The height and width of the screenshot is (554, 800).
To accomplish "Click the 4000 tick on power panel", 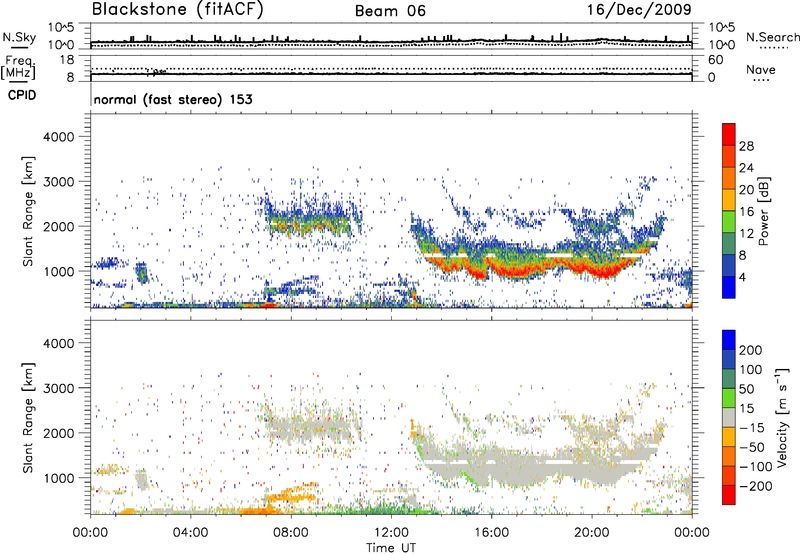I will pyautogui.click(x=58, y=137).
